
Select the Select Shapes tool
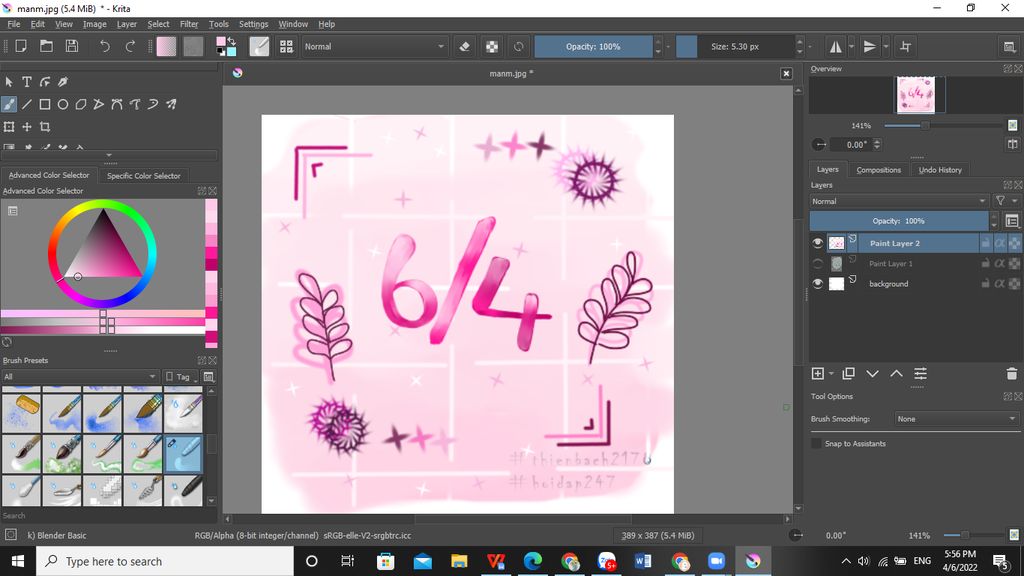8,82
